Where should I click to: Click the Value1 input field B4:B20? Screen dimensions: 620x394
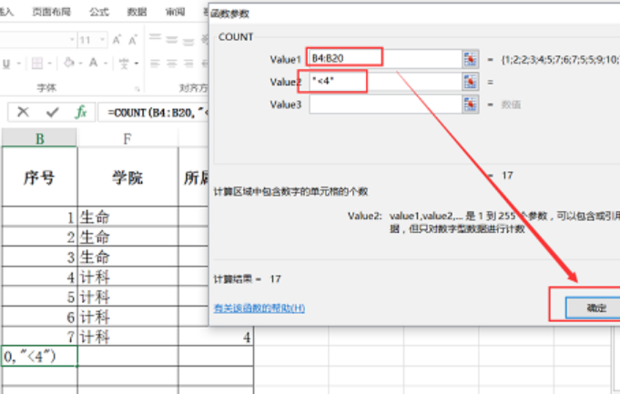pyautogui.click(x=386, y=59)
